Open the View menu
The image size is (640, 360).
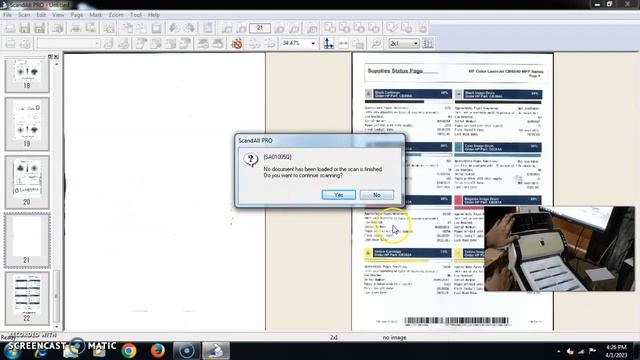click(x=58, y=15)
